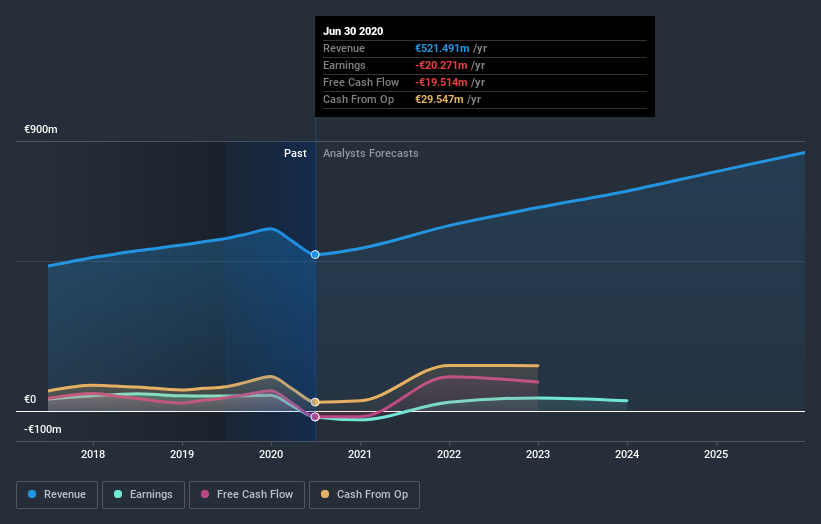Image resolution: width=821 pixels, height=524 pixels.
Task: Click the Earnings row label in tooltip
Action: 345,65
